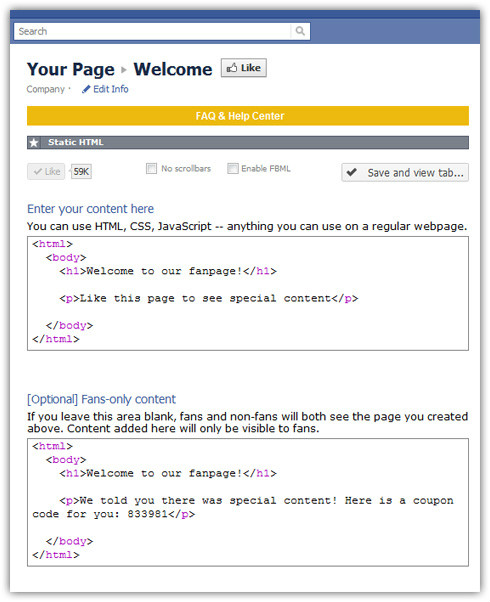The height and width of the screenshot is (602, 490).
Task: Click the Optional Fans-only content heading
Action: pyautogui.click(x=101, y=399)
